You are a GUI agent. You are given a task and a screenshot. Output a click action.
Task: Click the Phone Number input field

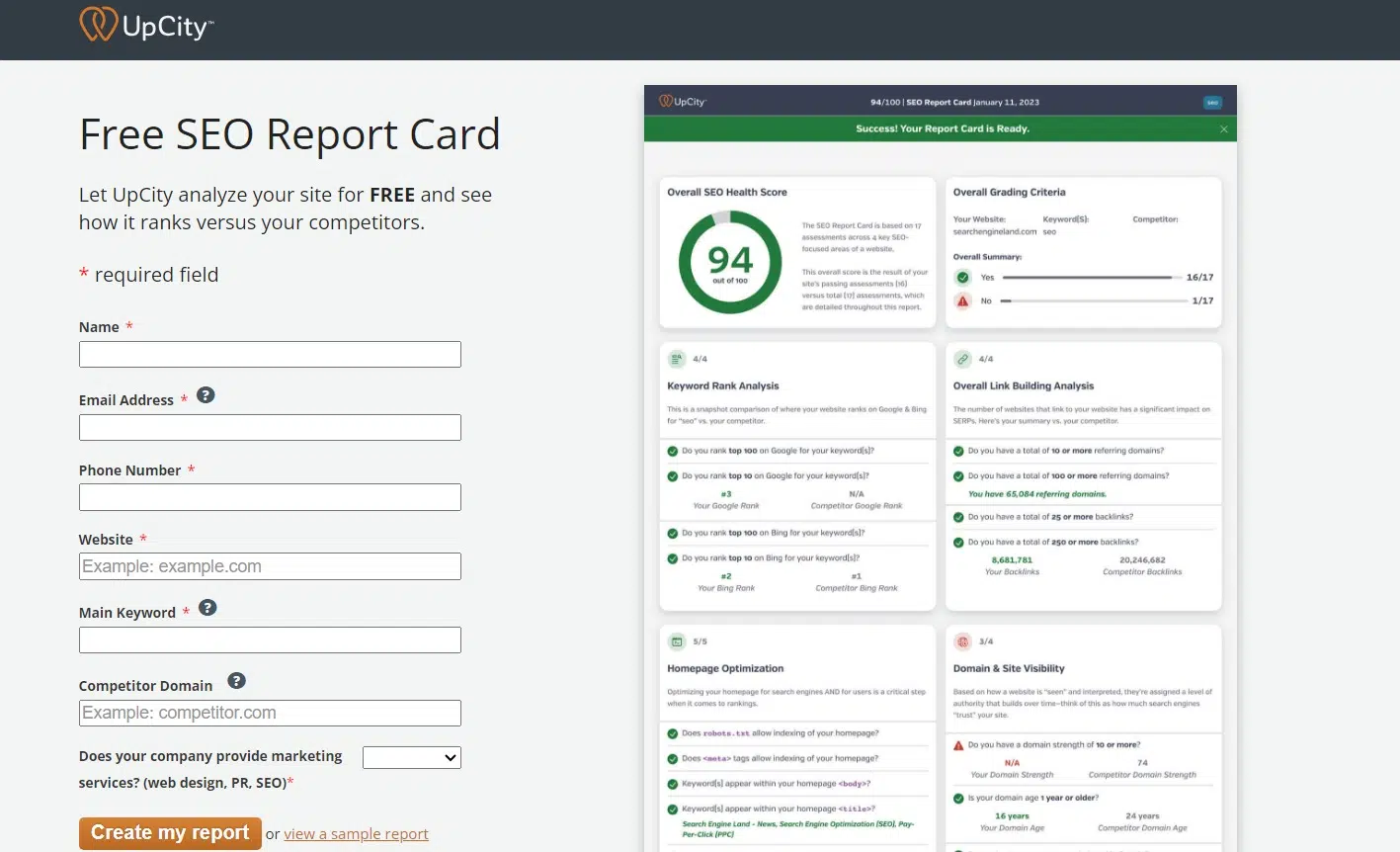(270, 497)
